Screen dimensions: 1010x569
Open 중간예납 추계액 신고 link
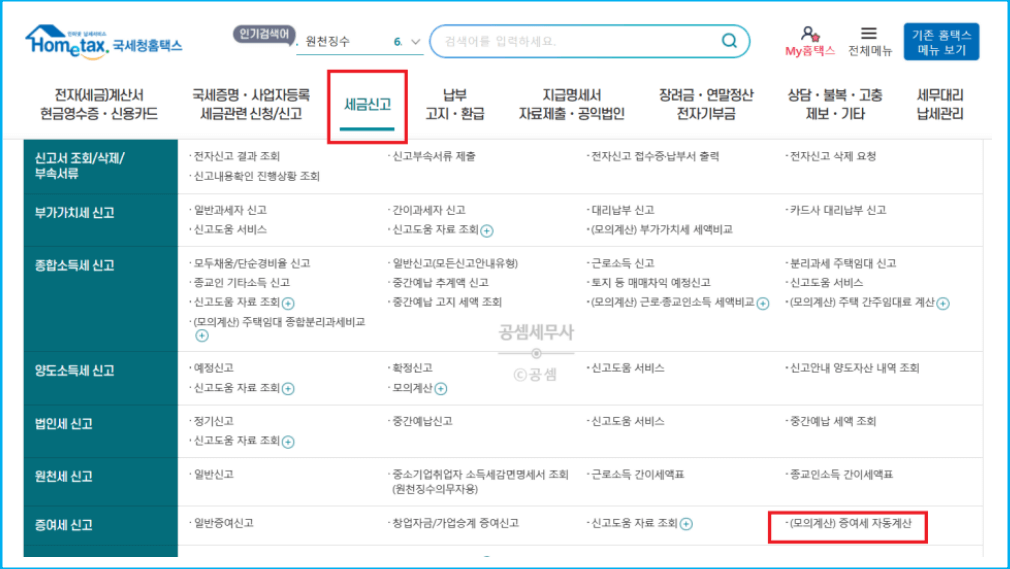click(x=441, y=282)
